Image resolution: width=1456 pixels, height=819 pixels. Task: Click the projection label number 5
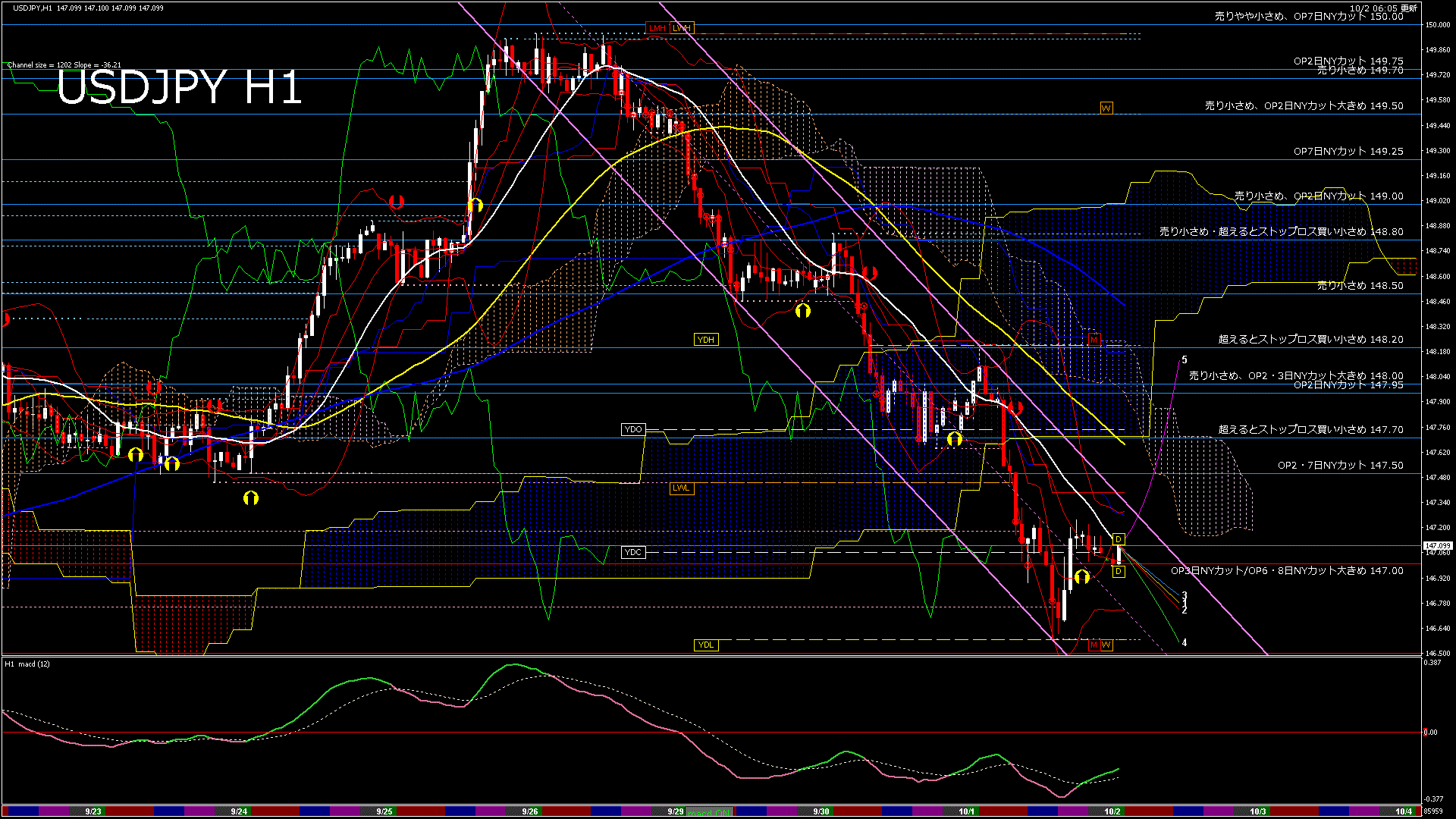click(1185, 360)
